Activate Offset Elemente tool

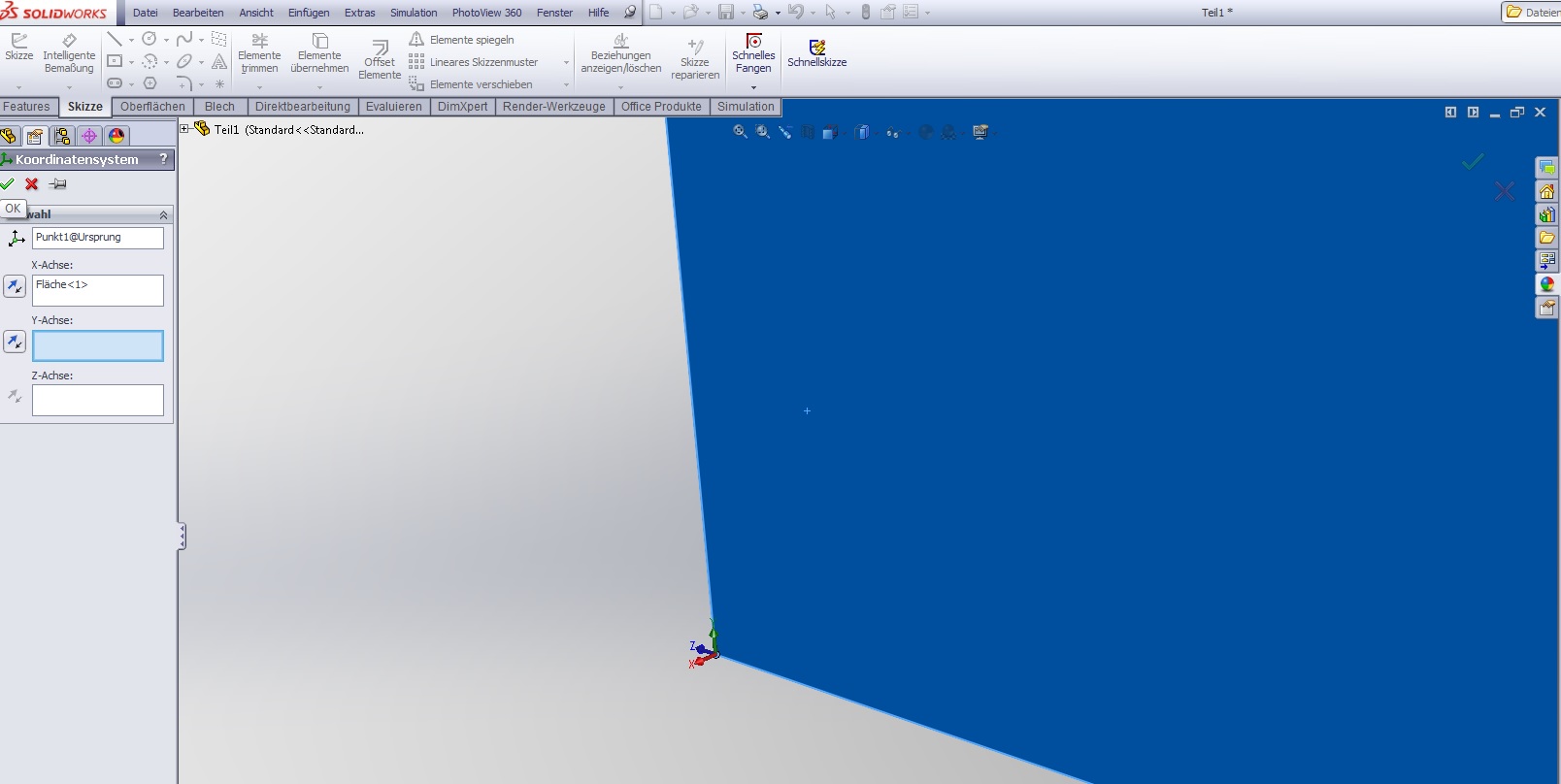(380, 60)
